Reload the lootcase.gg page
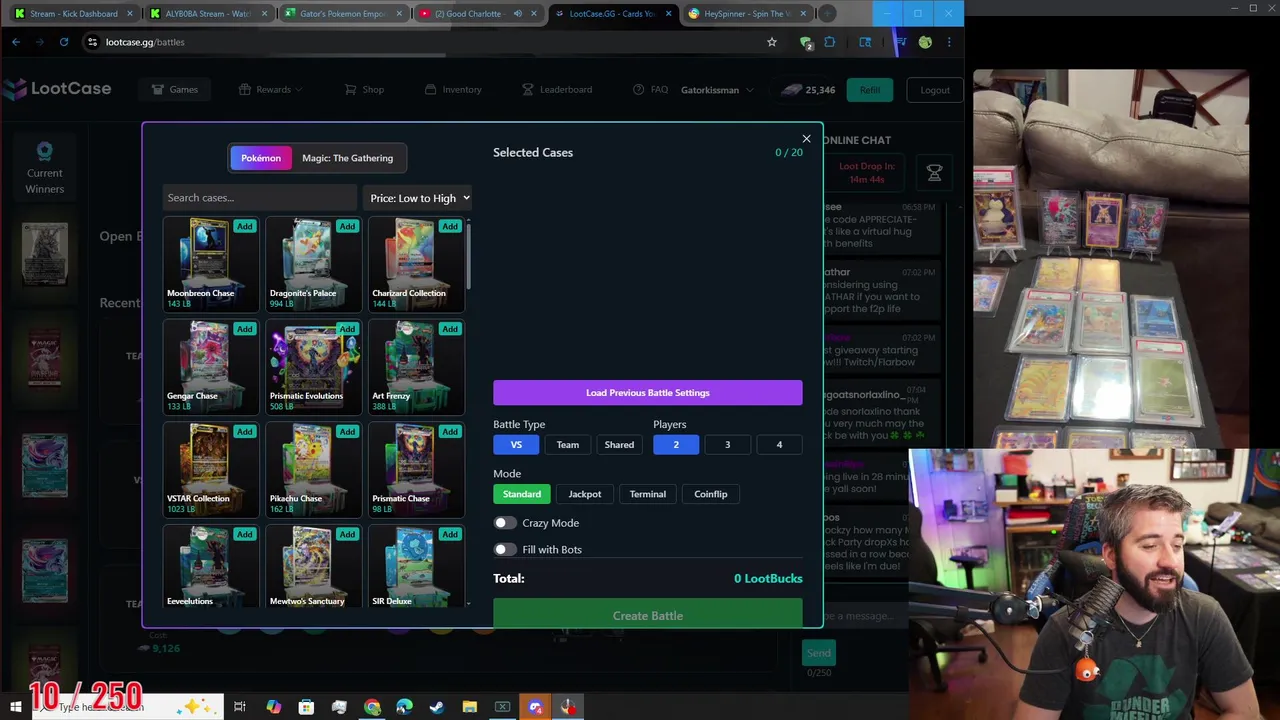This screenshot has height=720, width=1280. tap(64, 42)
